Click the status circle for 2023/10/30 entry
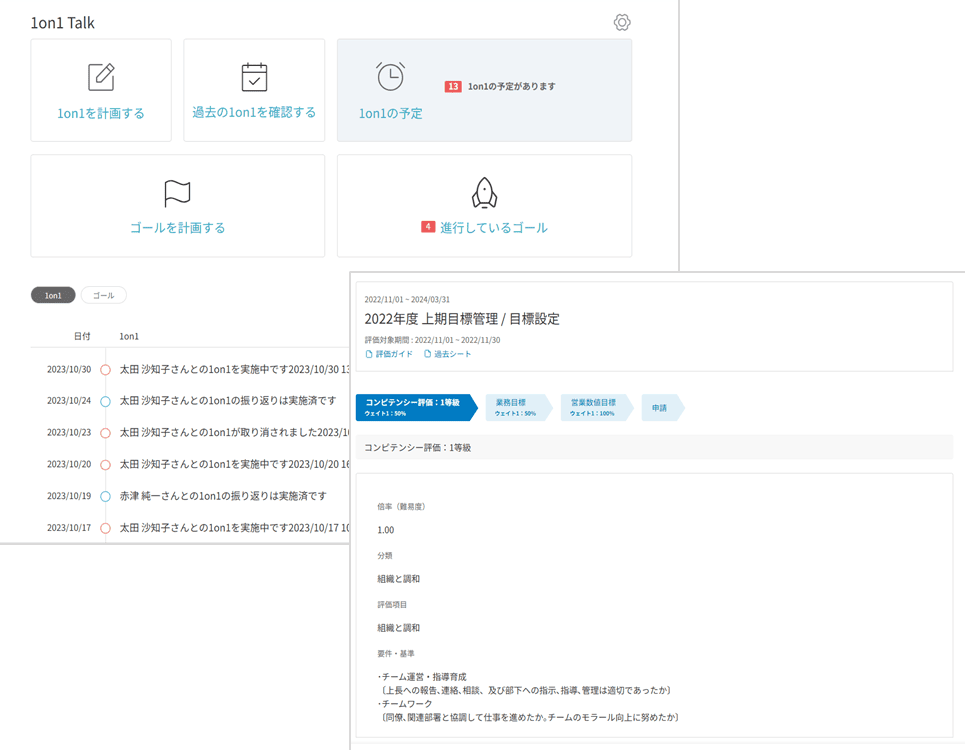This screenshot has width=965, height=750. click(105, 370)
